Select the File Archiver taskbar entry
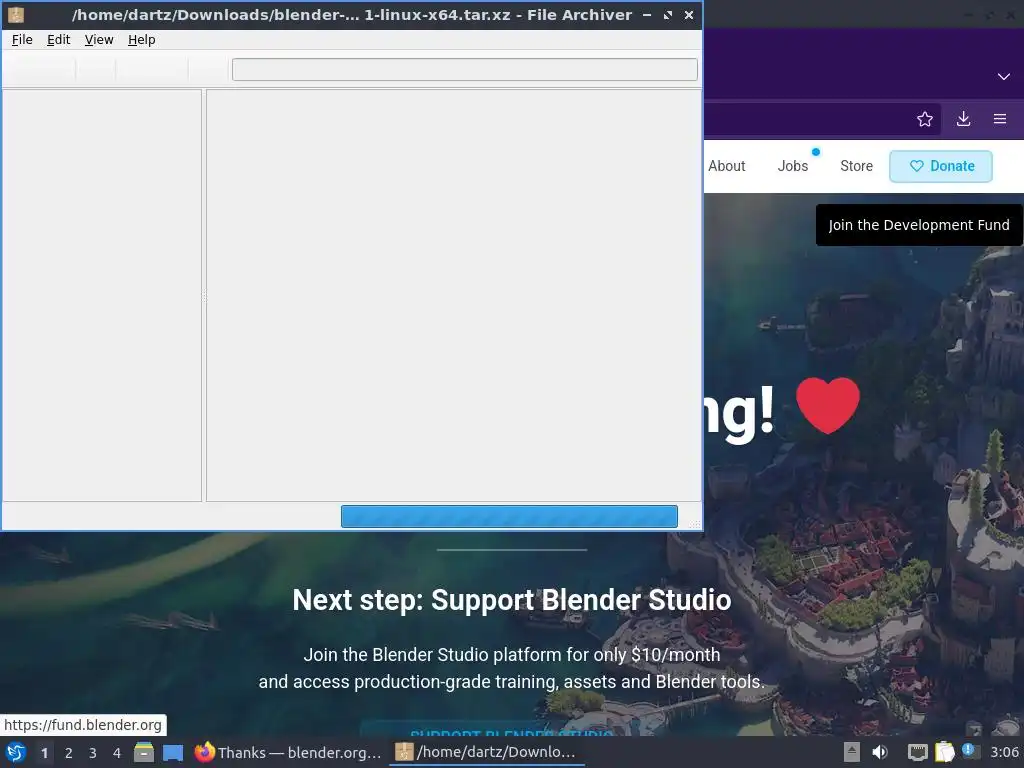1024x768 pixels. pyautogui.click(x=487, y=752)
